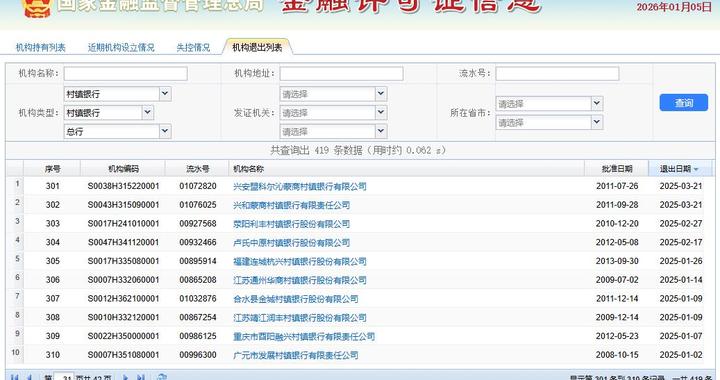
Task: Select the code S0038H315220001
Action: tap(123, 186)
